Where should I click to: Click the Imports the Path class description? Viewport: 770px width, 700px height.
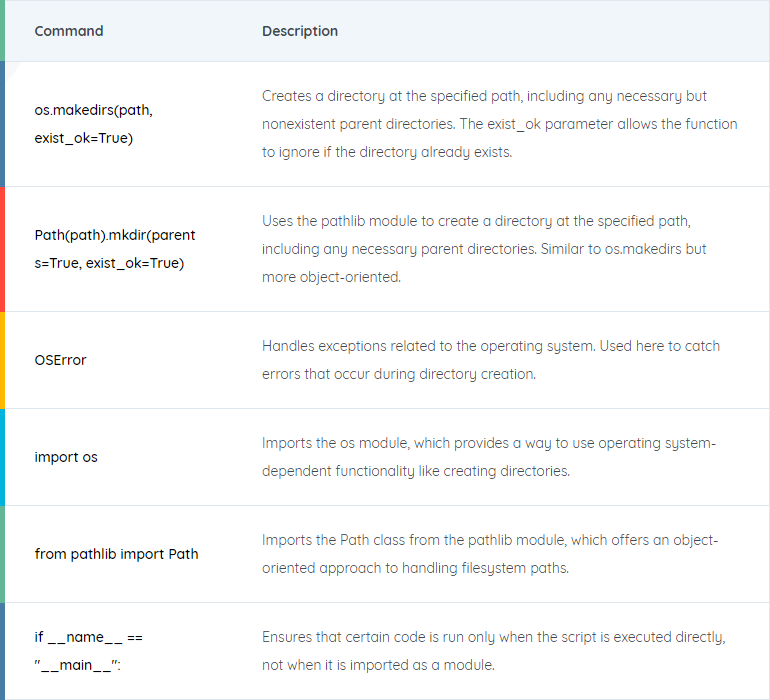pyautogui.click(x=490, y=554)
